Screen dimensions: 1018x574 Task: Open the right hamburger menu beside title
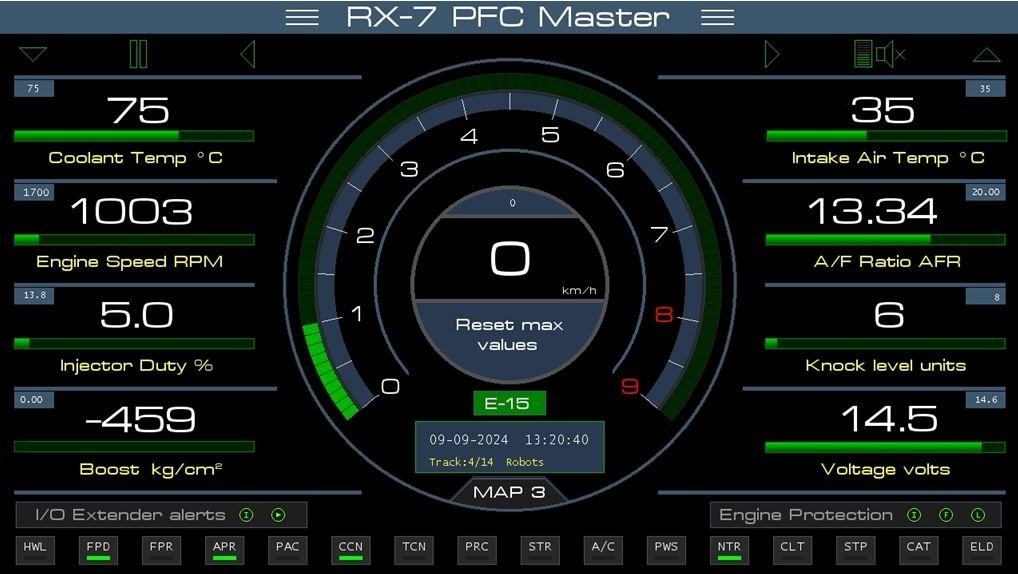click(717, 18)
